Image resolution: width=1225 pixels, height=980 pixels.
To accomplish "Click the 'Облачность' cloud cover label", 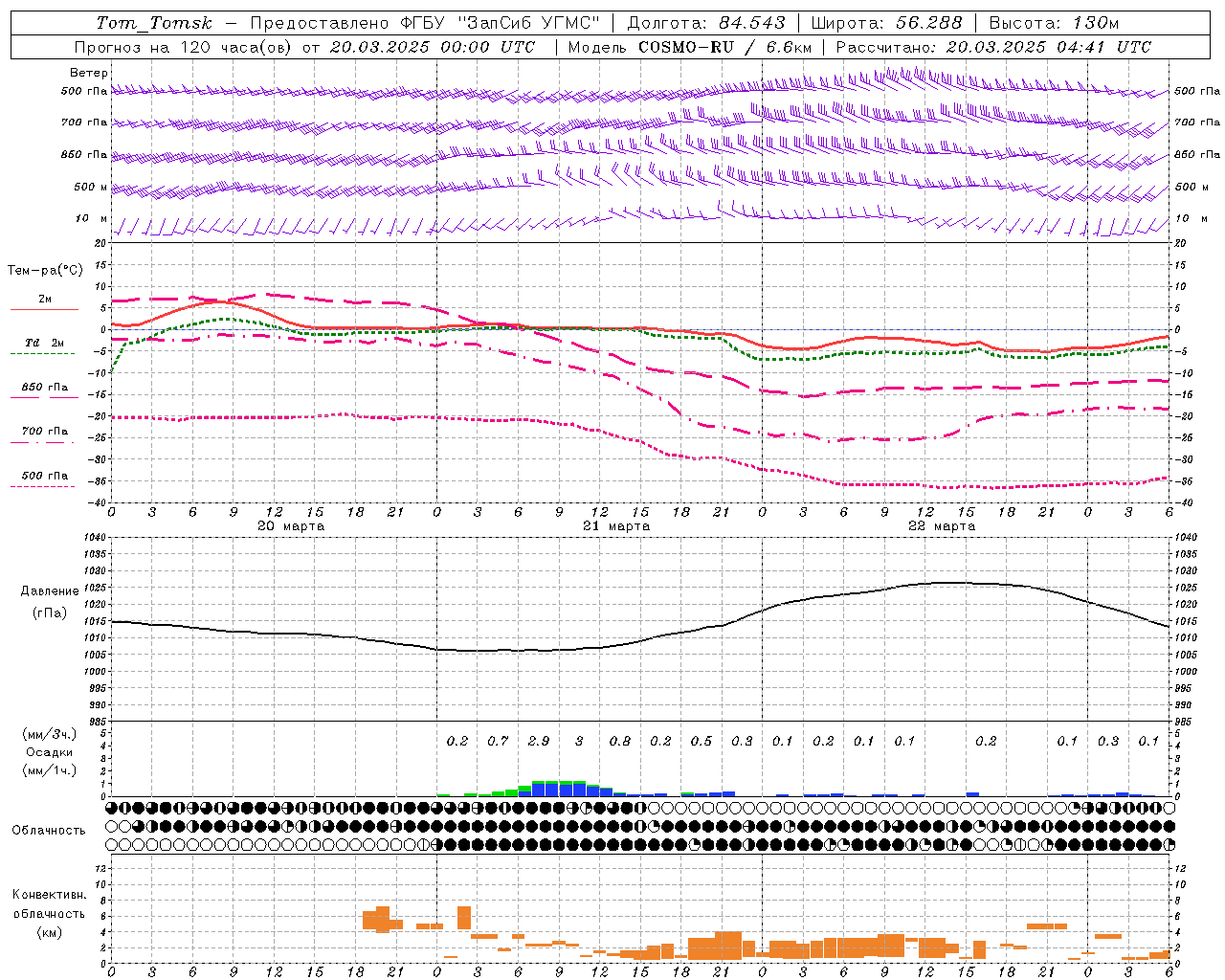I will [49, 831].
